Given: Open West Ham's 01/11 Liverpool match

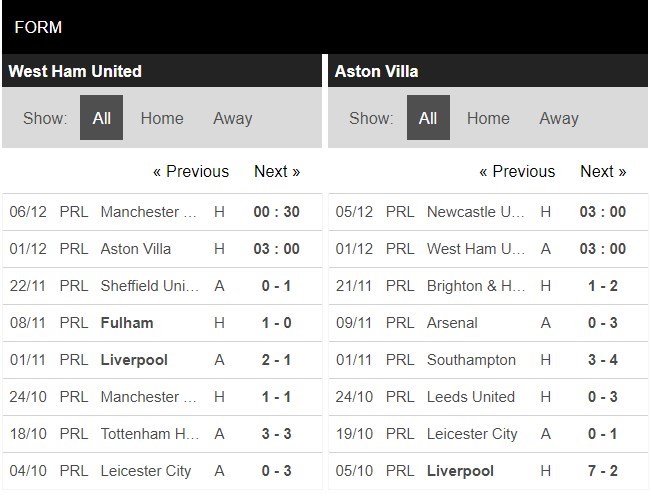Looking at the screenshot, I should point(134,360).
